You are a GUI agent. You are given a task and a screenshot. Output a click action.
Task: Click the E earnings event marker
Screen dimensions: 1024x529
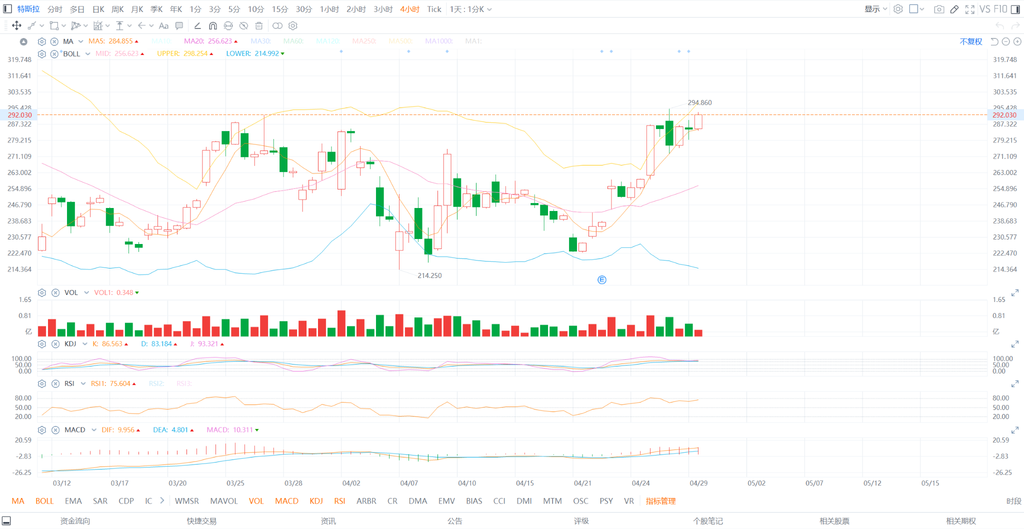tap(602, 280)
